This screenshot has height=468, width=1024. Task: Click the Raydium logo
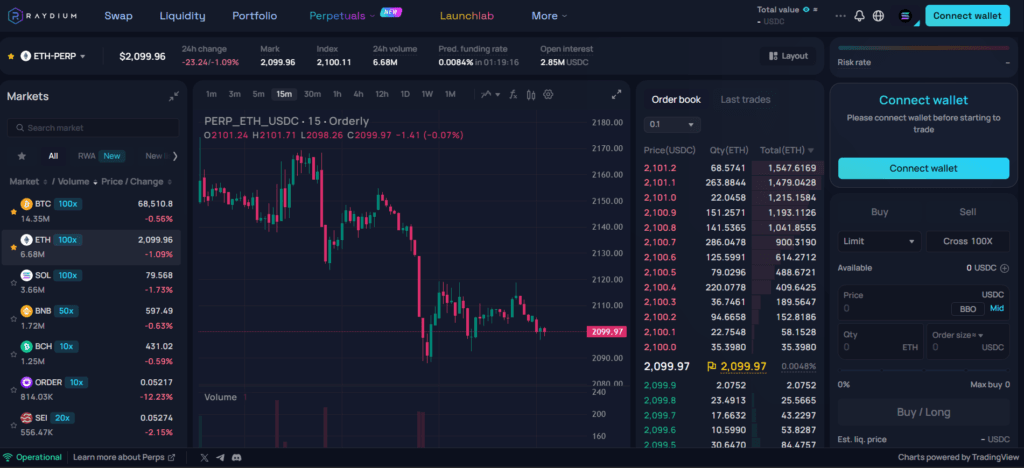42,16
